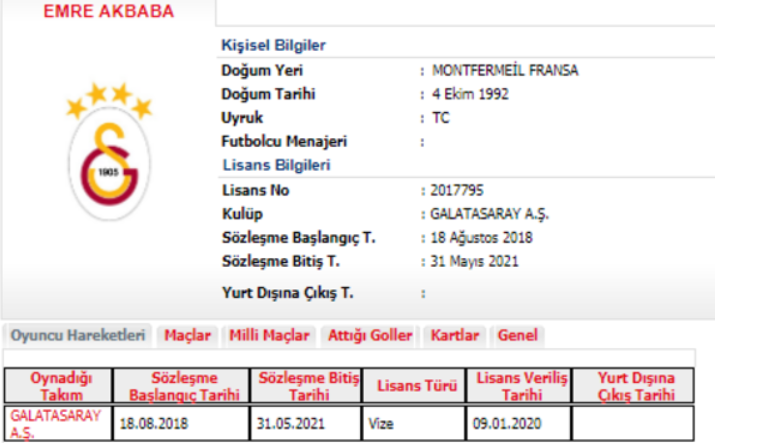This screenshot has height=446, width=771.
Task: Show the Attığı Goller tab
Action: (x=370, y=335)
